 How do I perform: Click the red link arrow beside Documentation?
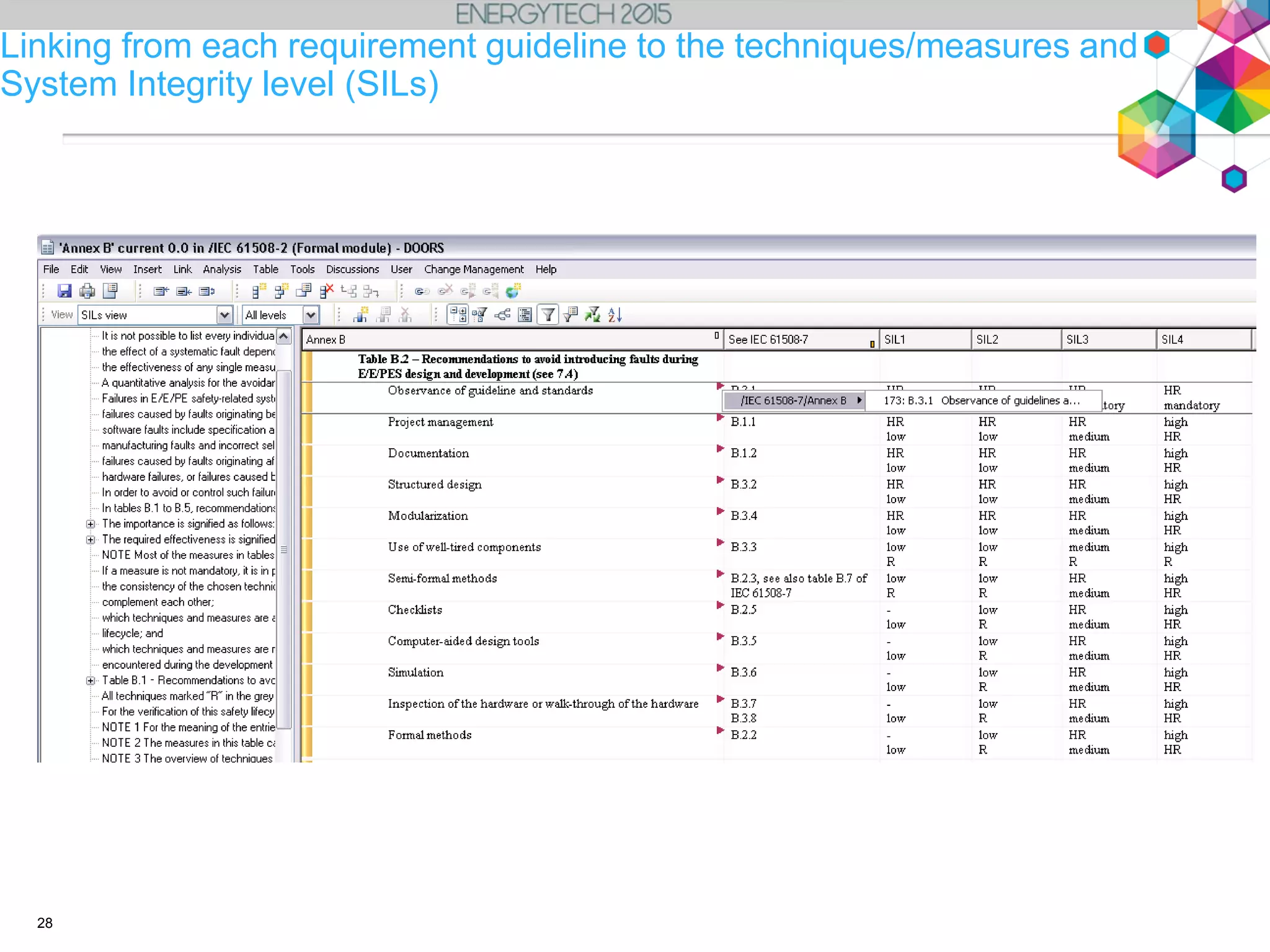coord(720,449)
